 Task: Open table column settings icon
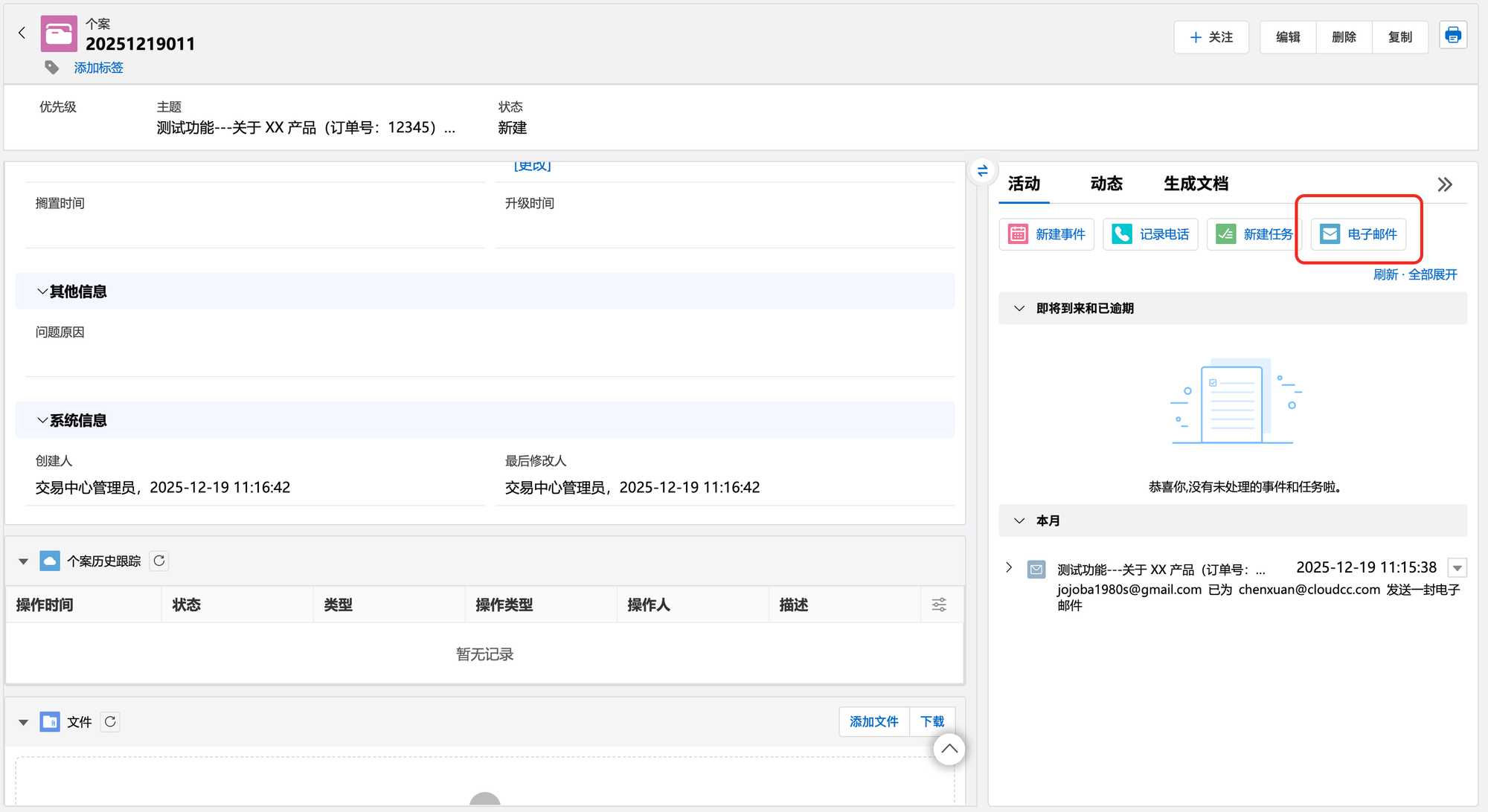click(x=939, y=605)
